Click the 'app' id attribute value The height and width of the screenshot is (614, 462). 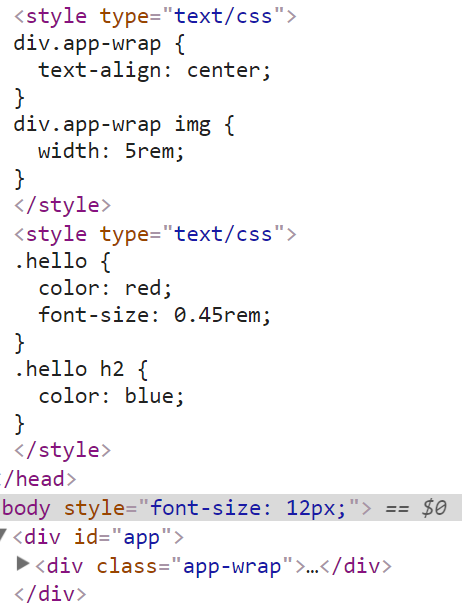(x=142, y=538)
